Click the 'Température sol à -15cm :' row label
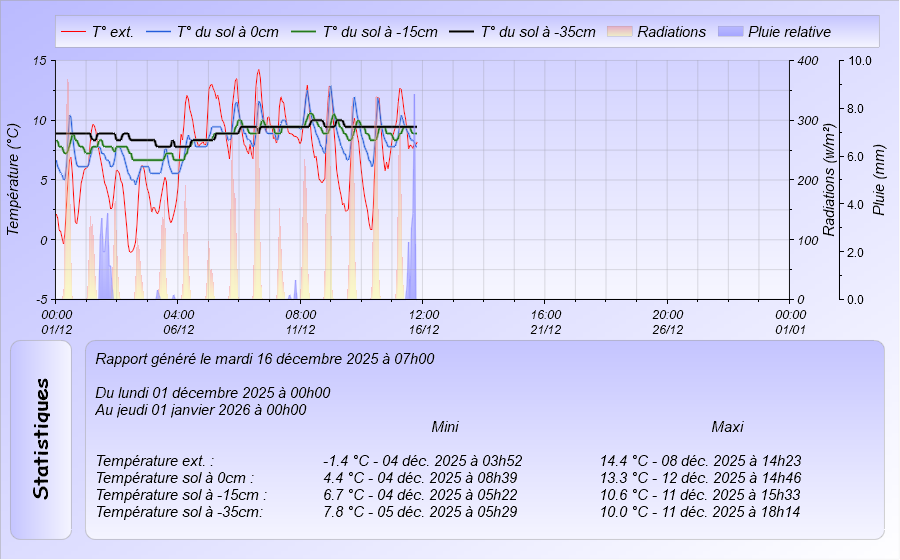This screenshot has width=900, height=560. click(x=181, y=495)
